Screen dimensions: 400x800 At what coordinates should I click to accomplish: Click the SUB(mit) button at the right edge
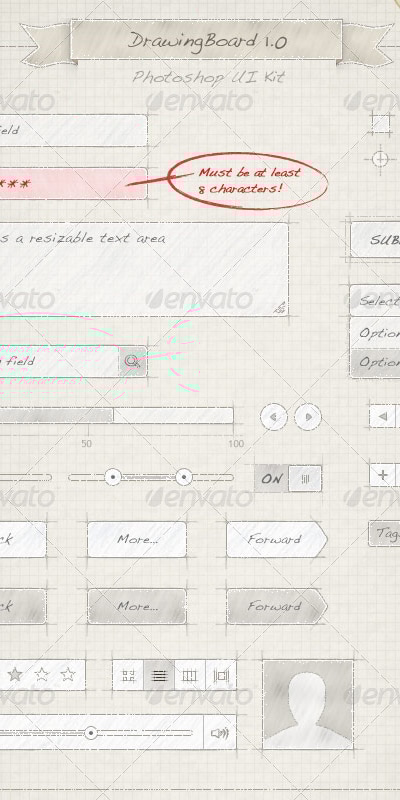click(x=376, y=240)
